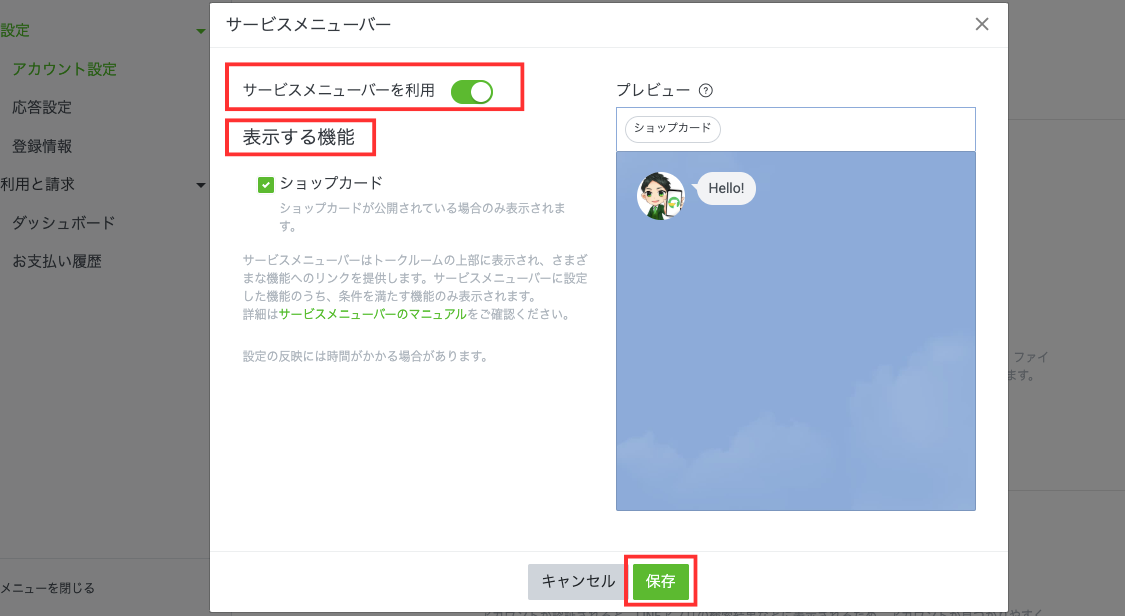The height and width of the screenshot is (616, 1125).
Task: Click the キャンセル button
Action: coord(578,581)
